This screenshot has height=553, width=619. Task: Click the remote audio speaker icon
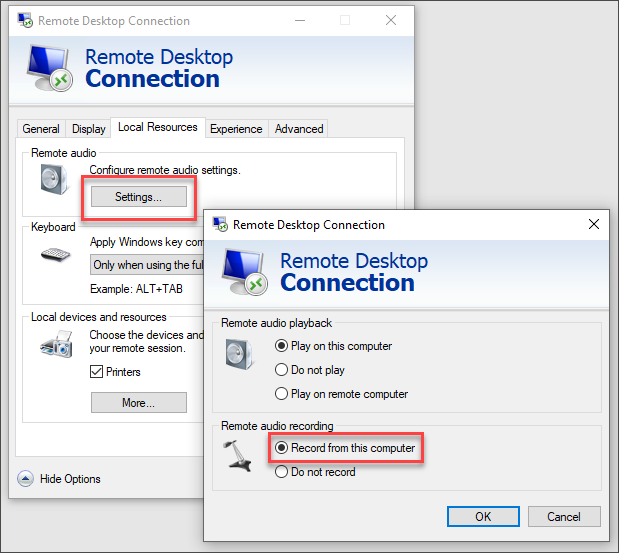[54, 180]
